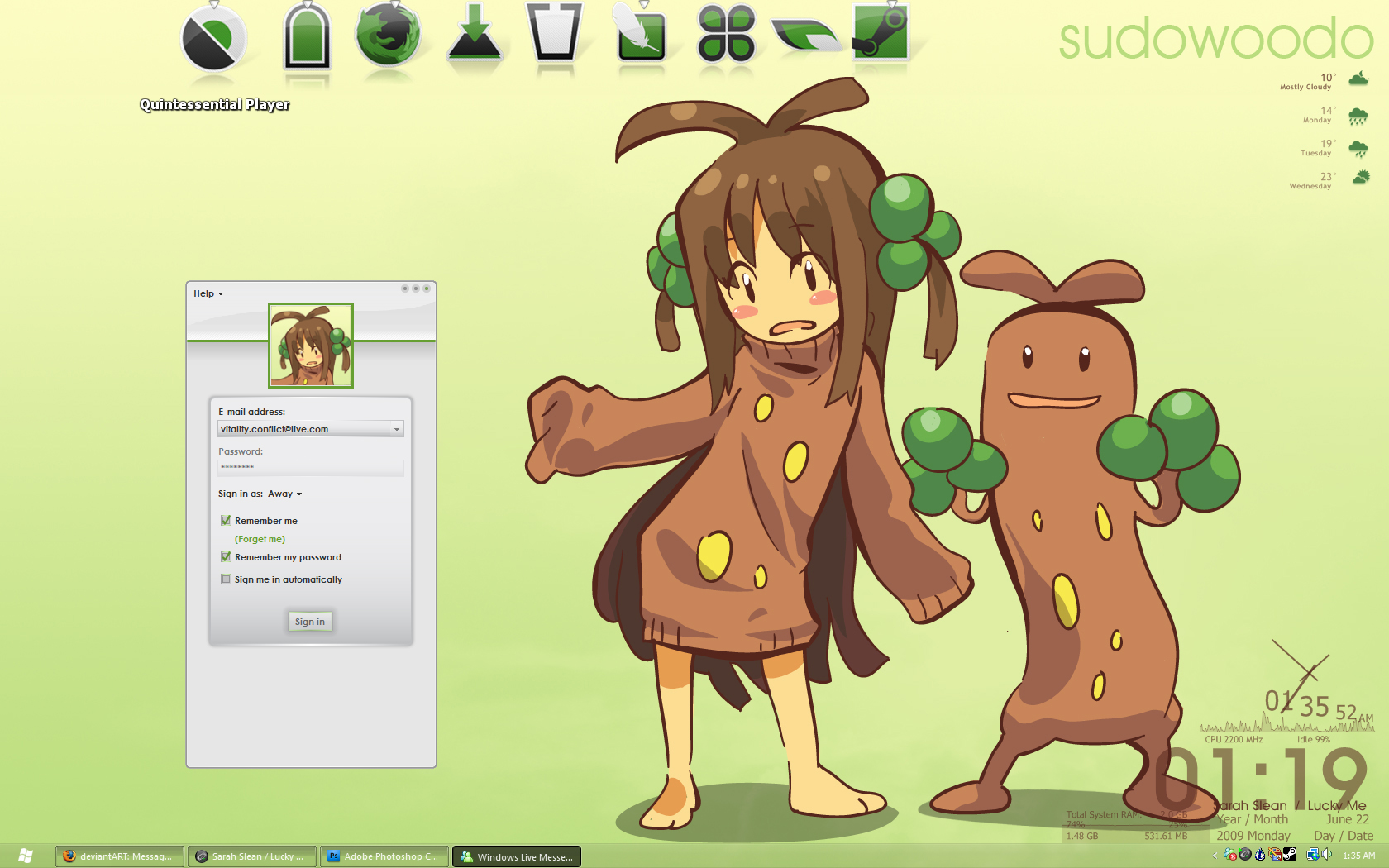Open the Sign in as Away status dropdown
The image size is (1389, 868).
tap(284, 494)
